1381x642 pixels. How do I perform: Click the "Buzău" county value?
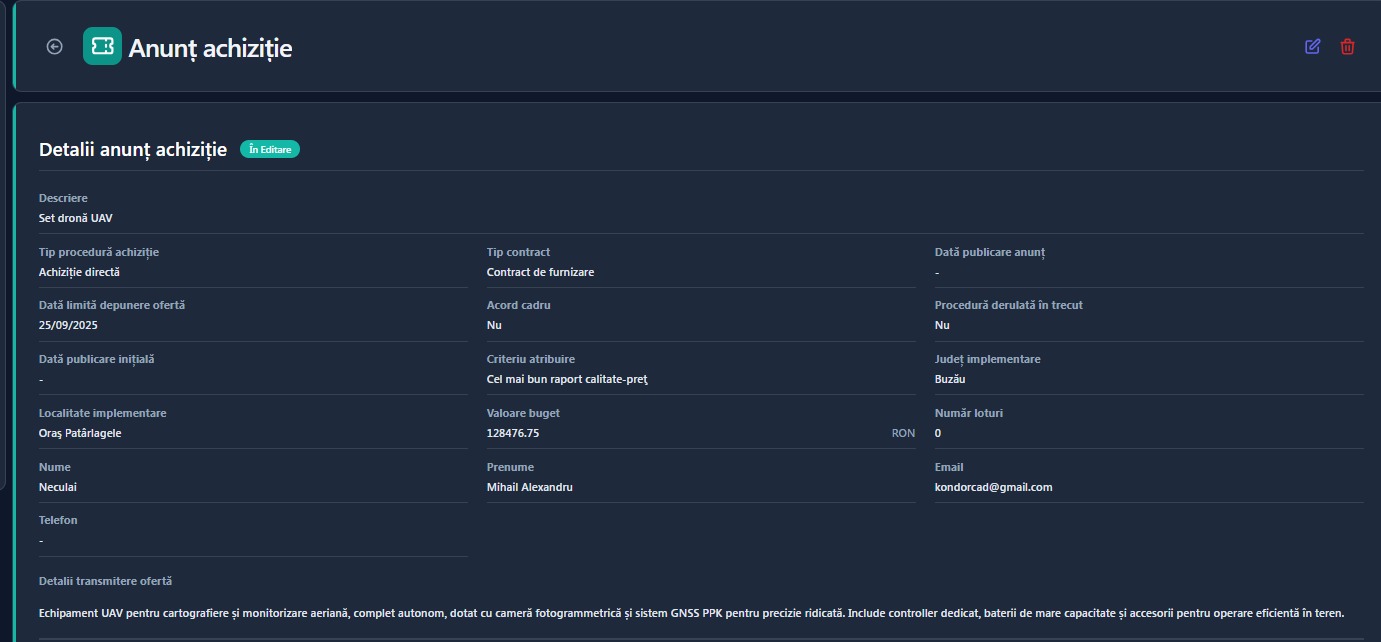click(950, 380)
